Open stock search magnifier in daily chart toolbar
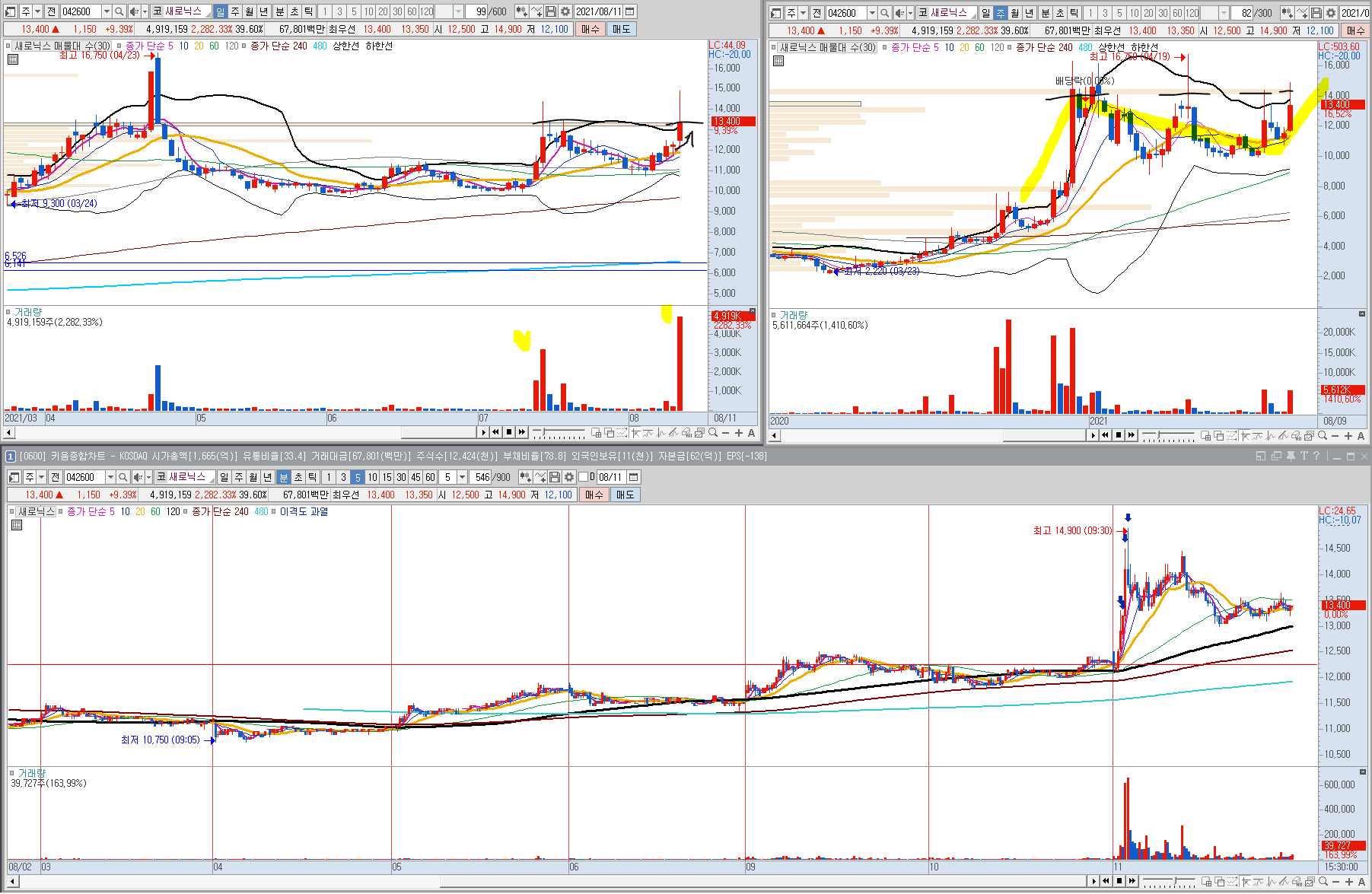 [119, 11]
